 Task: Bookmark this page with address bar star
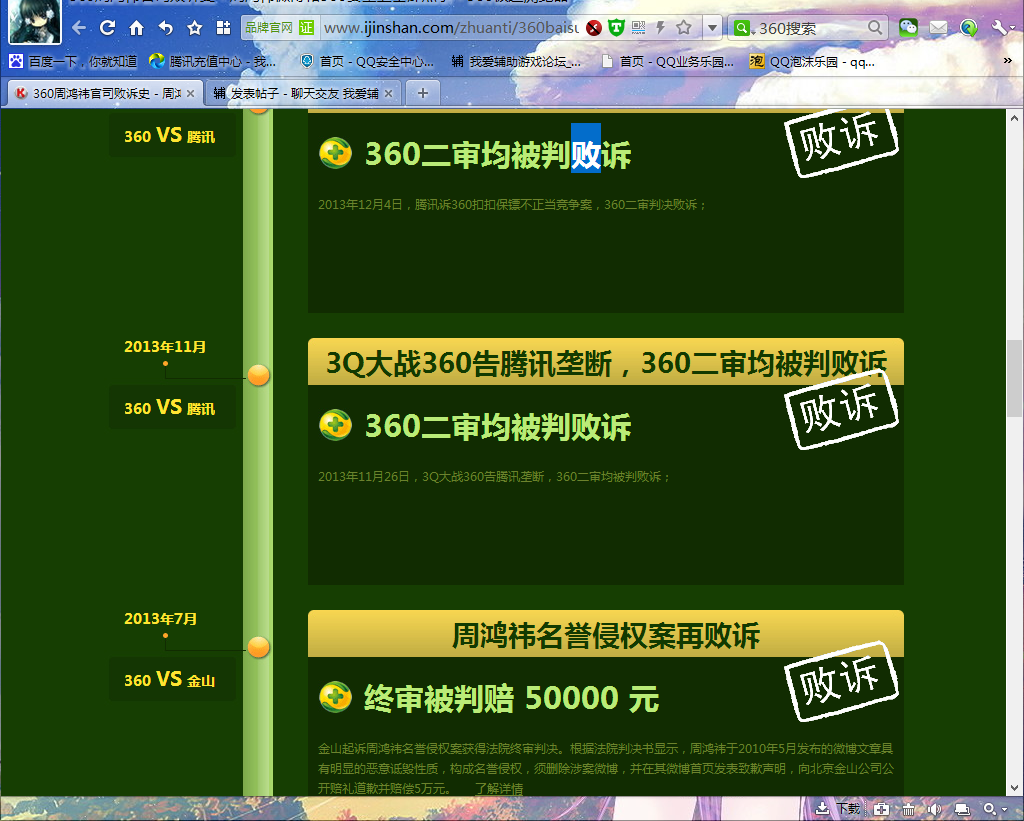684,27
